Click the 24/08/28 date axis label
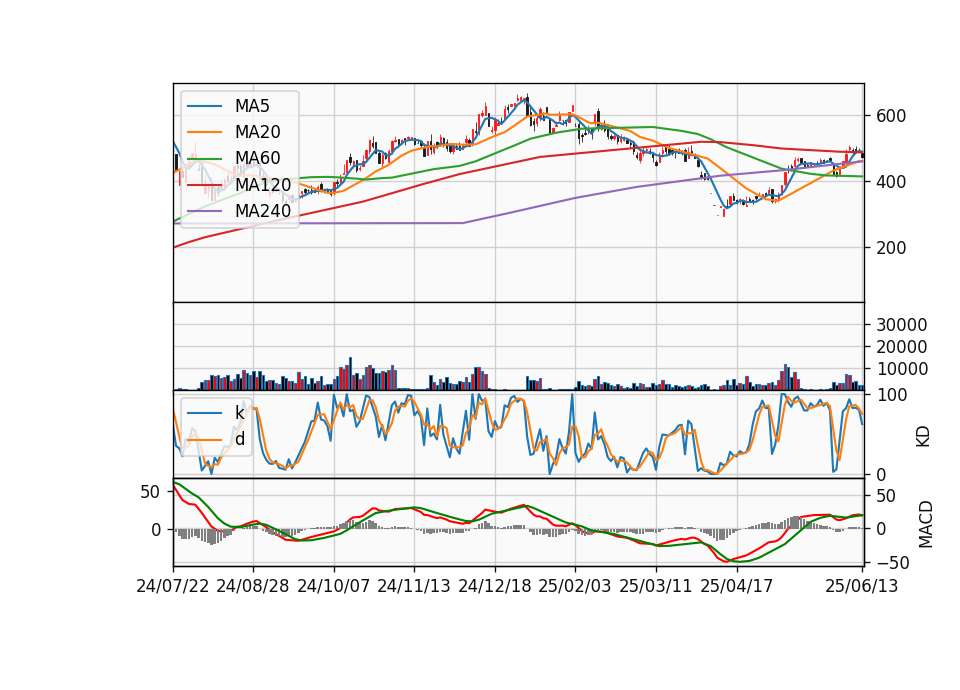 (253, 586)
